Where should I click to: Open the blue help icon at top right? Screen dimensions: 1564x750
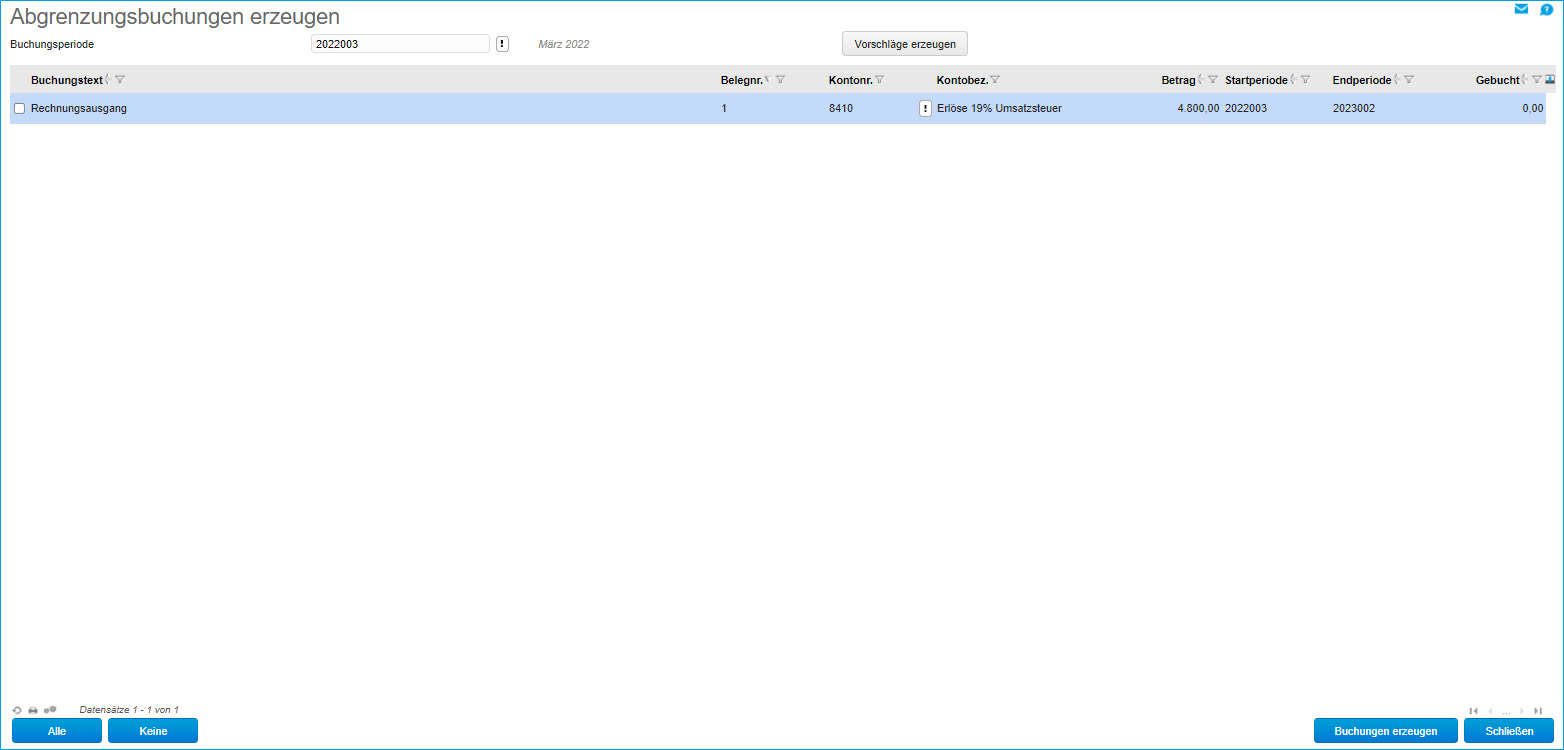pos(1546,9)
